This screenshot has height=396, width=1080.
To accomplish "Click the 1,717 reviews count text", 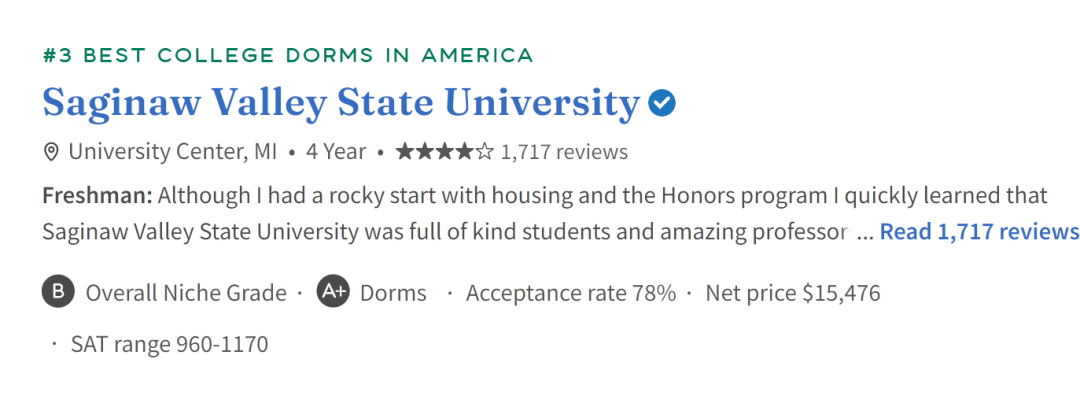I will (x=564, y=152).
